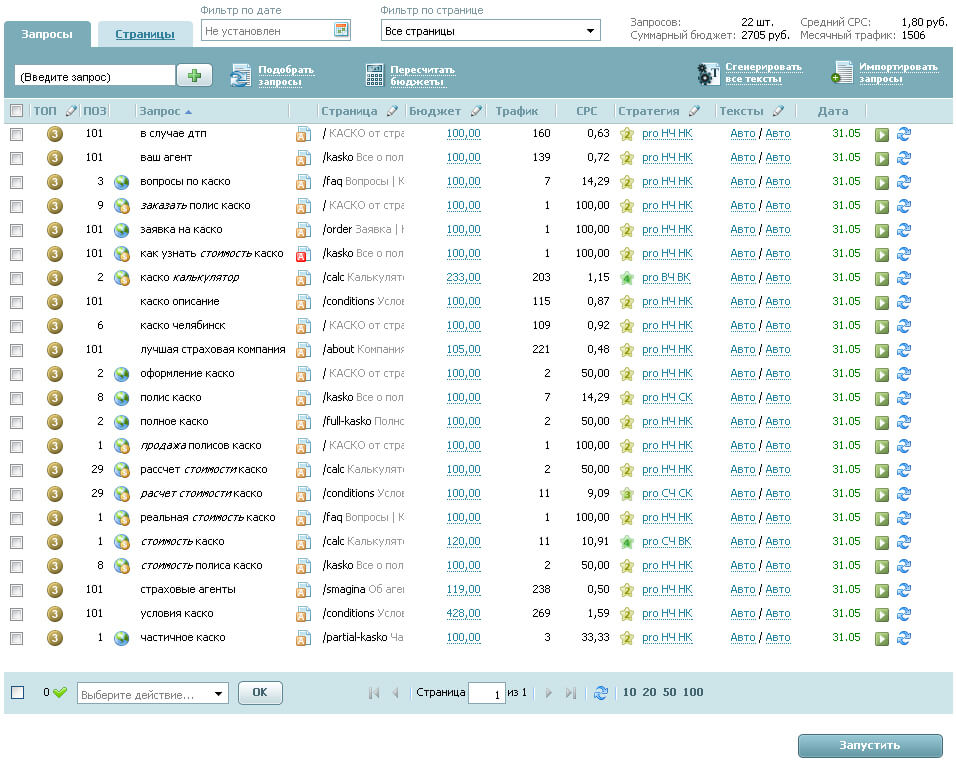Click the globe icon beside 'вопросы по каско'
Screen dimensions: 956x763
[122, 182]
